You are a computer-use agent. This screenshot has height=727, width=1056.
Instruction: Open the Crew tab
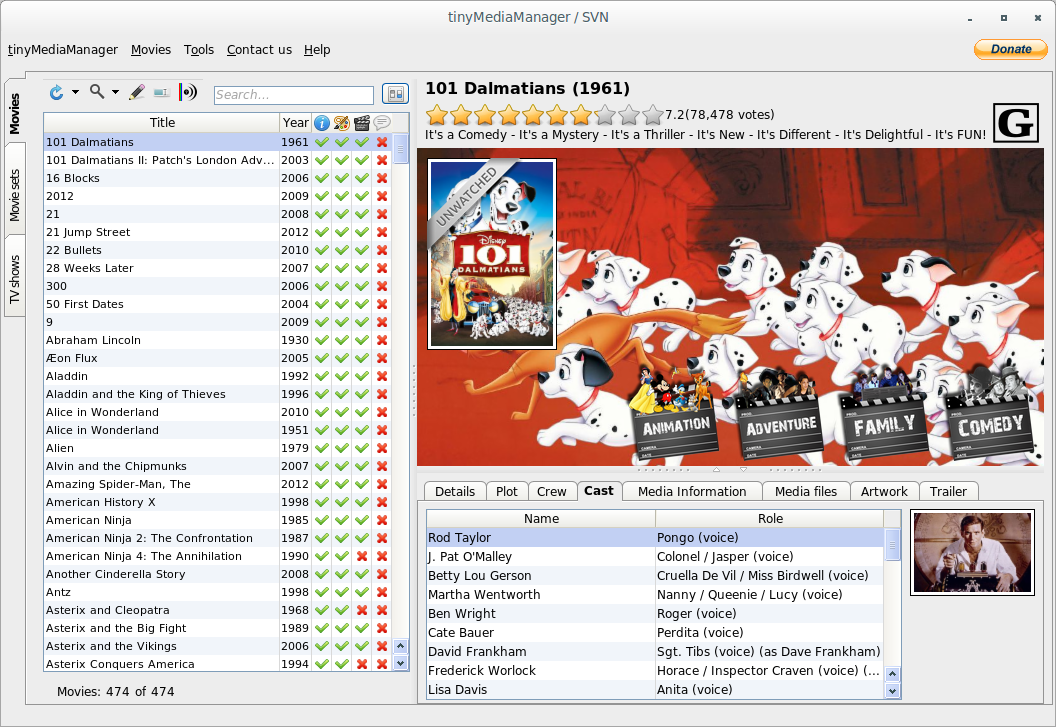(552, 491)
